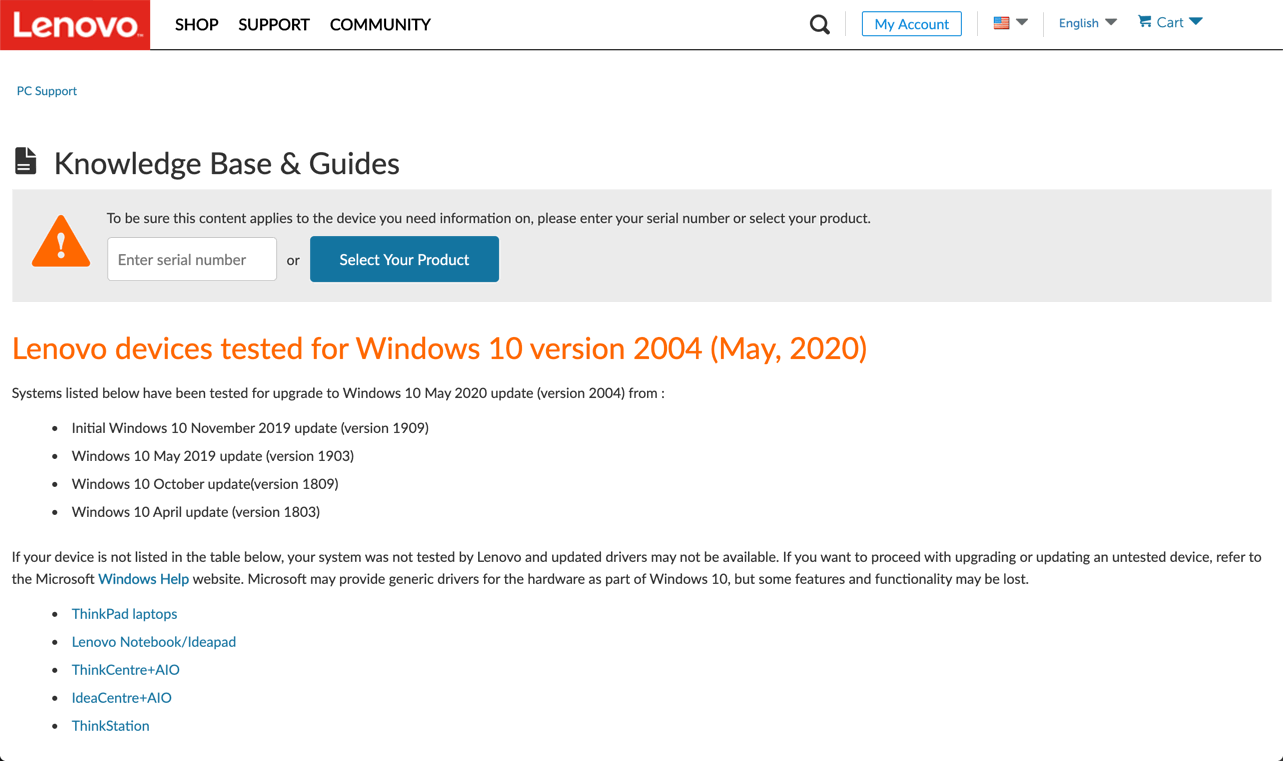Click the orange warning triangle icon
The height and width of the screenshot is (761, 1283).
pos(61,242)
